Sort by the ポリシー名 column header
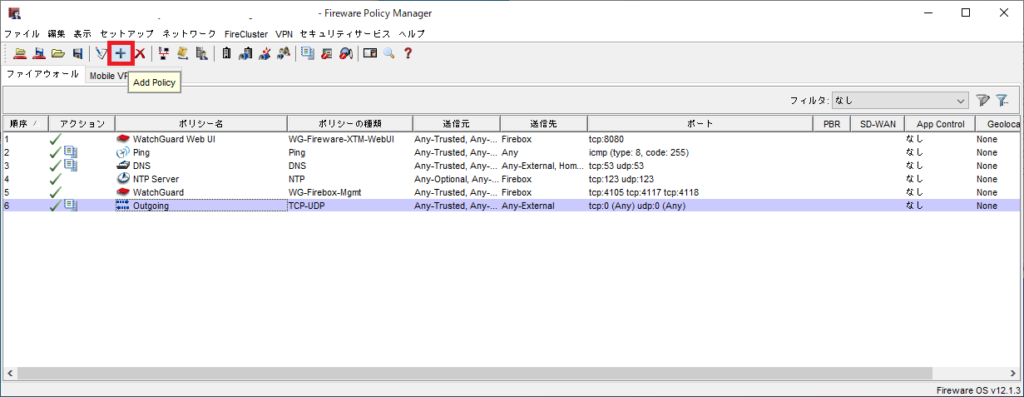The height and width of the screenshot is (397, 1024). click(201, 123)
